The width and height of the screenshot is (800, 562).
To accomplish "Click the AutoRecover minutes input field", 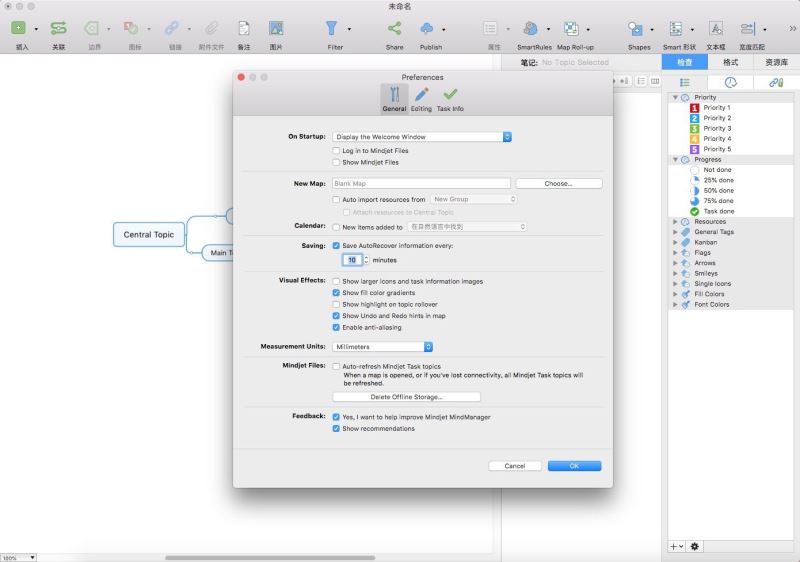I will tap(352, 260).
